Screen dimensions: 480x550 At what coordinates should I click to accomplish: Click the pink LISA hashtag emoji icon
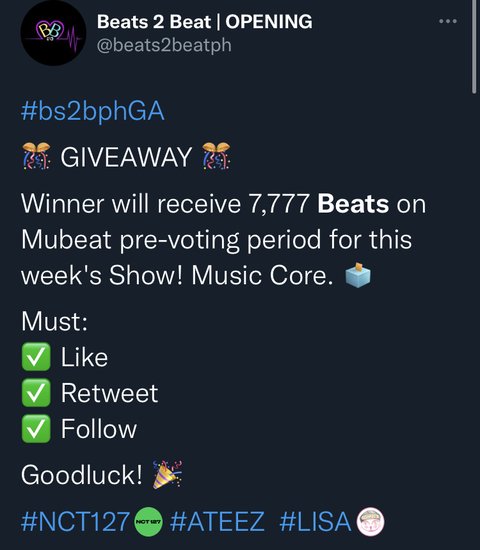click(x=370, y=522)
